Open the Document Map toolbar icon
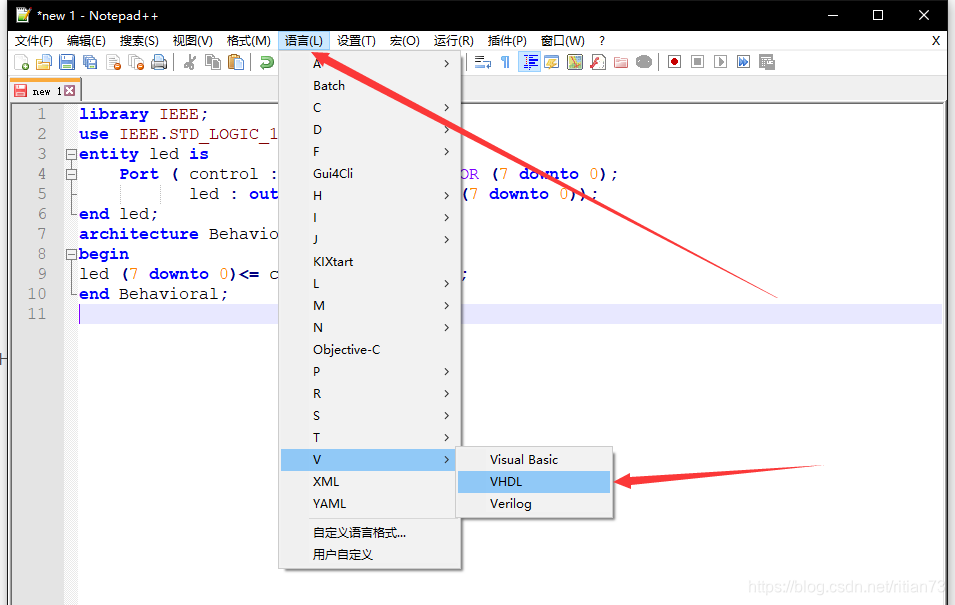The image size is (955, 605). coord(575,62)
